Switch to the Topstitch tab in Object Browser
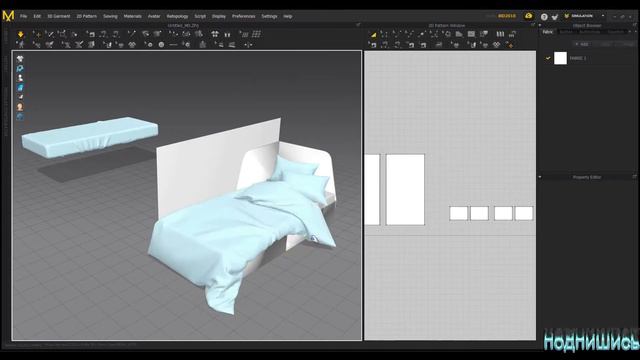640x360 pixels. [616, 32]
